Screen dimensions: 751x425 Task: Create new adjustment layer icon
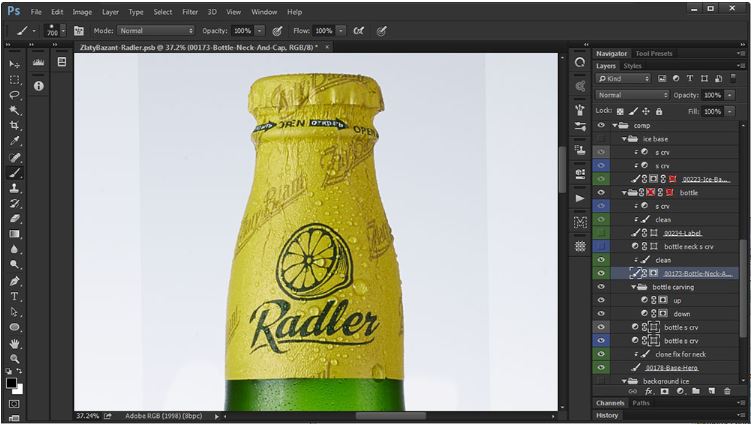(x=680, y=391)
